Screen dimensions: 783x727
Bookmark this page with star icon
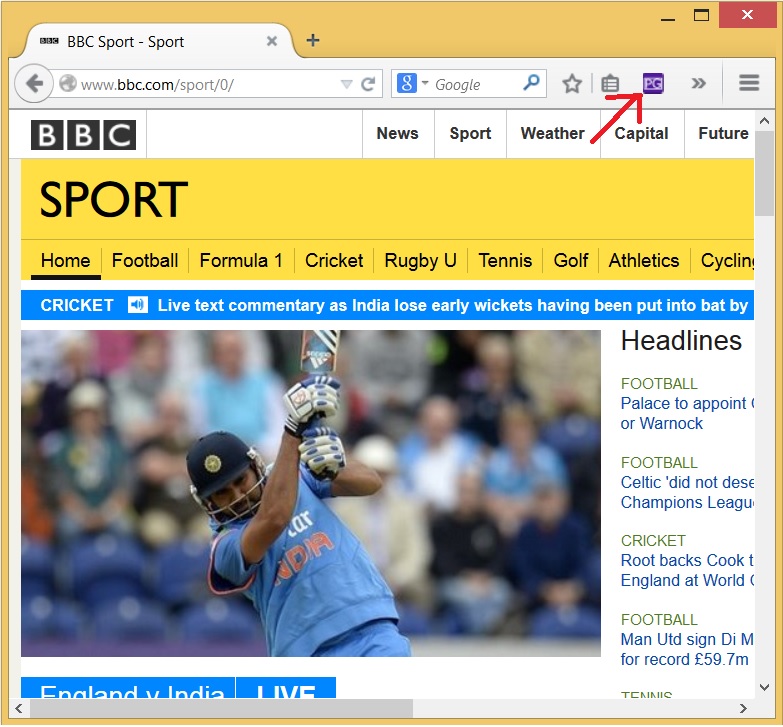(572, 83)
